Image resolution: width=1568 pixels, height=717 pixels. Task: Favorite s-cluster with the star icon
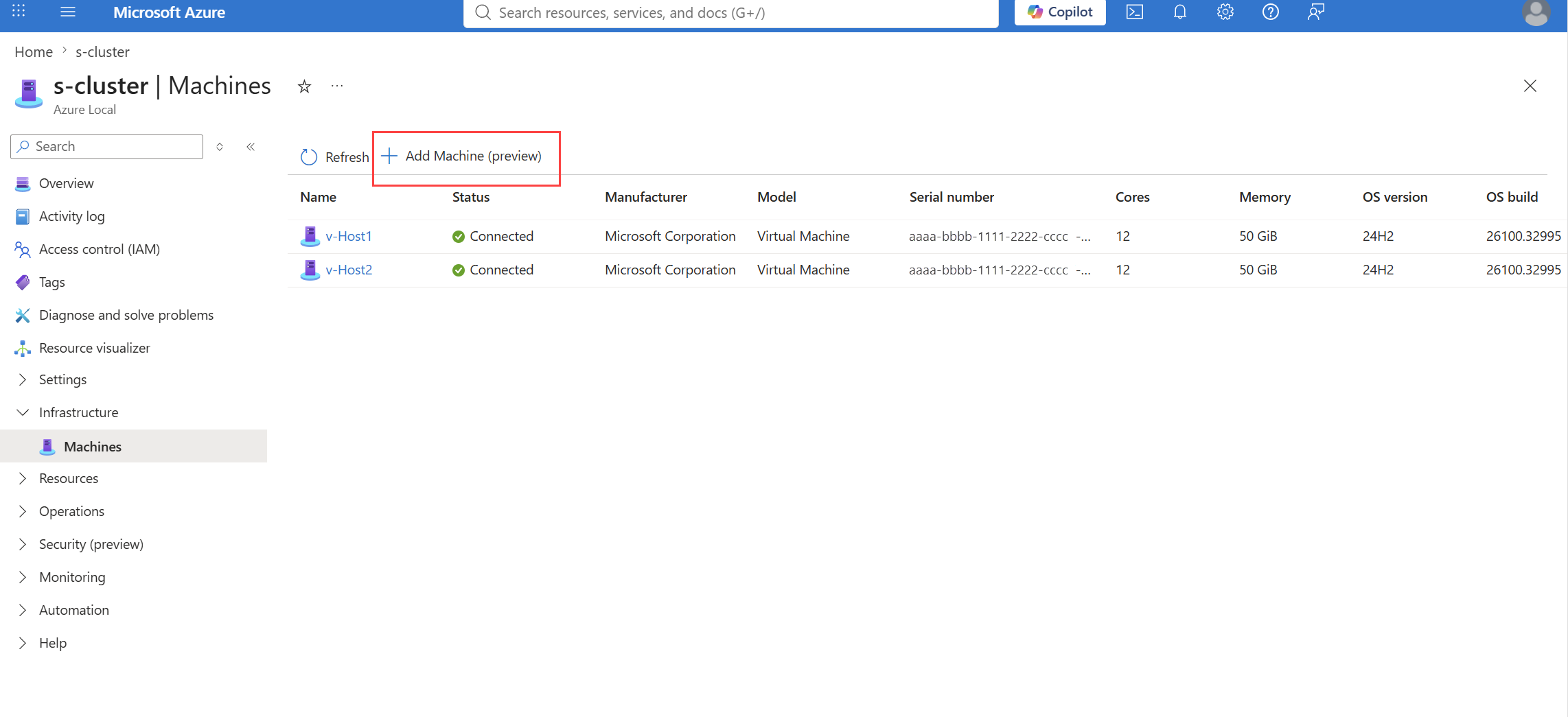coord(304,86)
